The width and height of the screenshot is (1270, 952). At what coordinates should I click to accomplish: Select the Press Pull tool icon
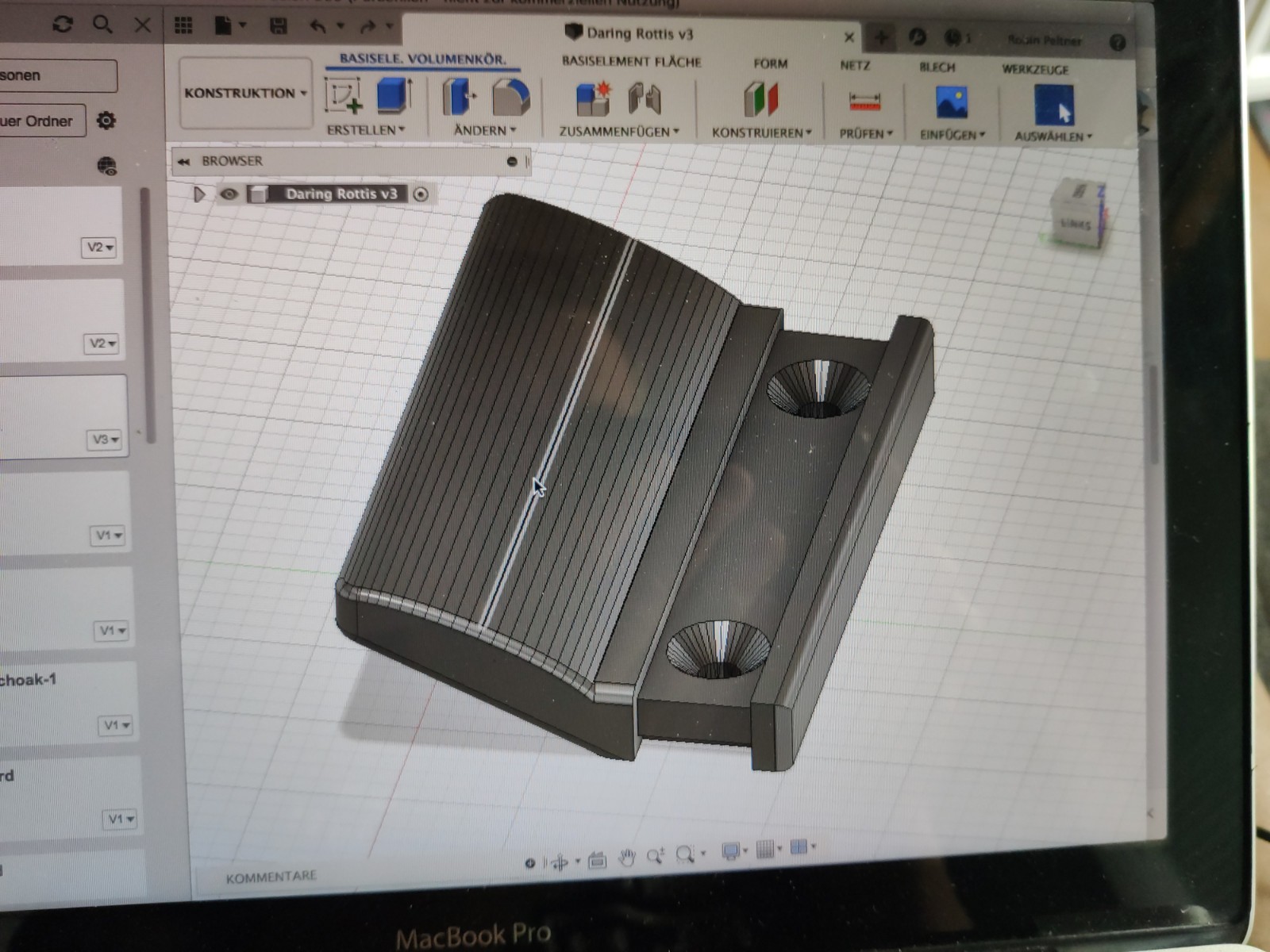click(459, 98)
